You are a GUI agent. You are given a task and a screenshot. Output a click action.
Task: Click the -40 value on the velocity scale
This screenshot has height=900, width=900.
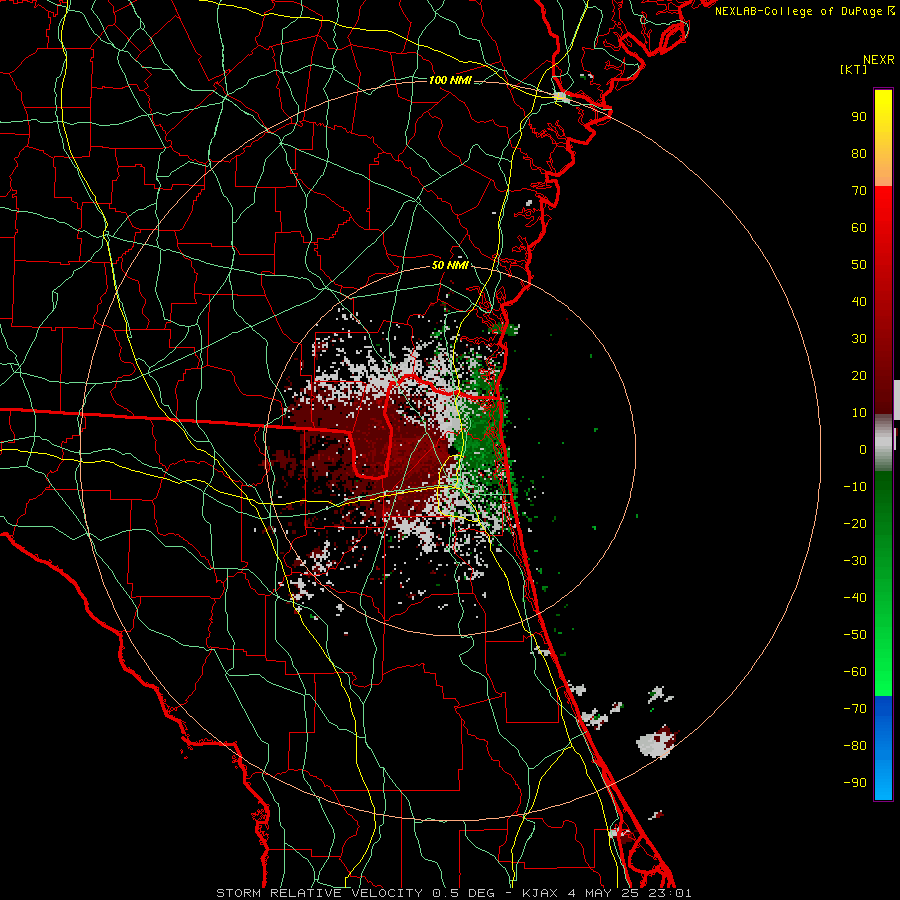[x=855, y=598]
